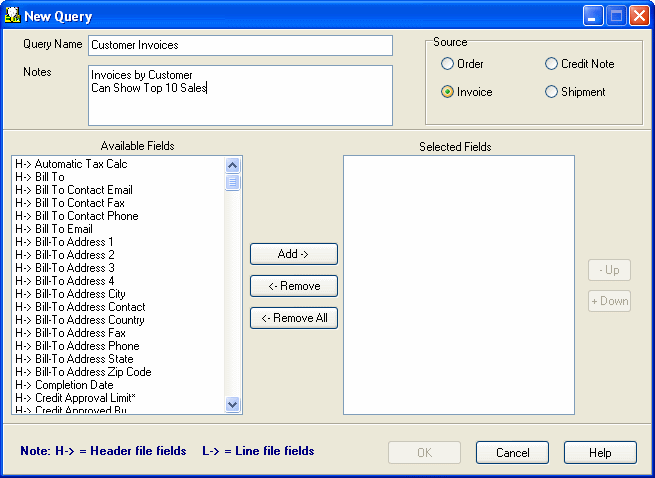Choose the Invoice source radio button
This screenshot has width=655, height=478.
tap(448, 92)
